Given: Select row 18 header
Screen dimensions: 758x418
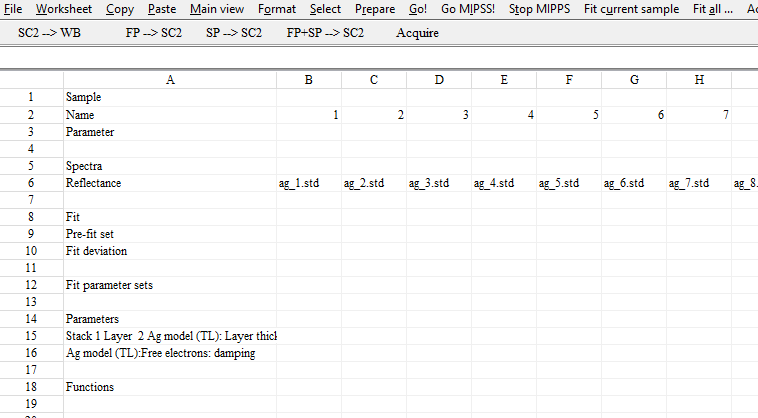Looking at the screenshot, I should tap(31, 387).
